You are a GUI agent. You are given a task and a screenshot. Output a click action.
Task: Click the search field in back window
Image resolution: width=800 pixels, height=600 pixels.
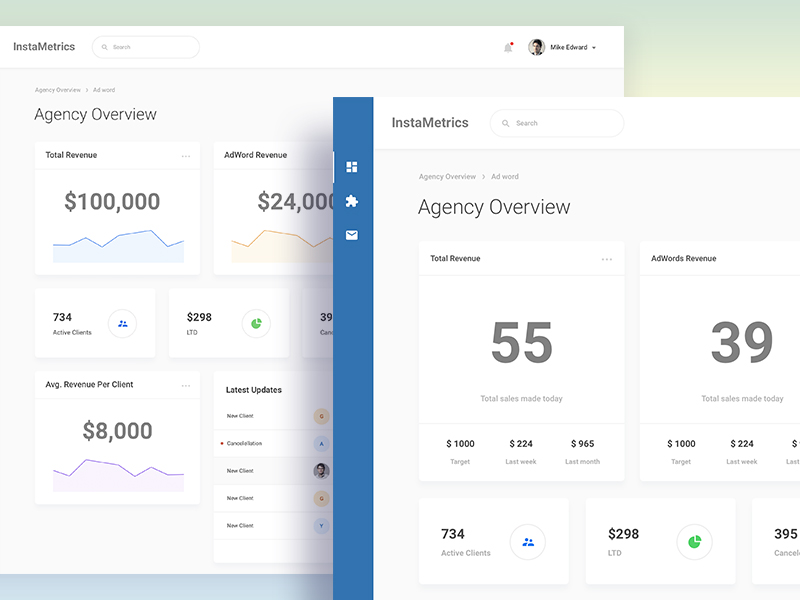click(x=146, y=47)
